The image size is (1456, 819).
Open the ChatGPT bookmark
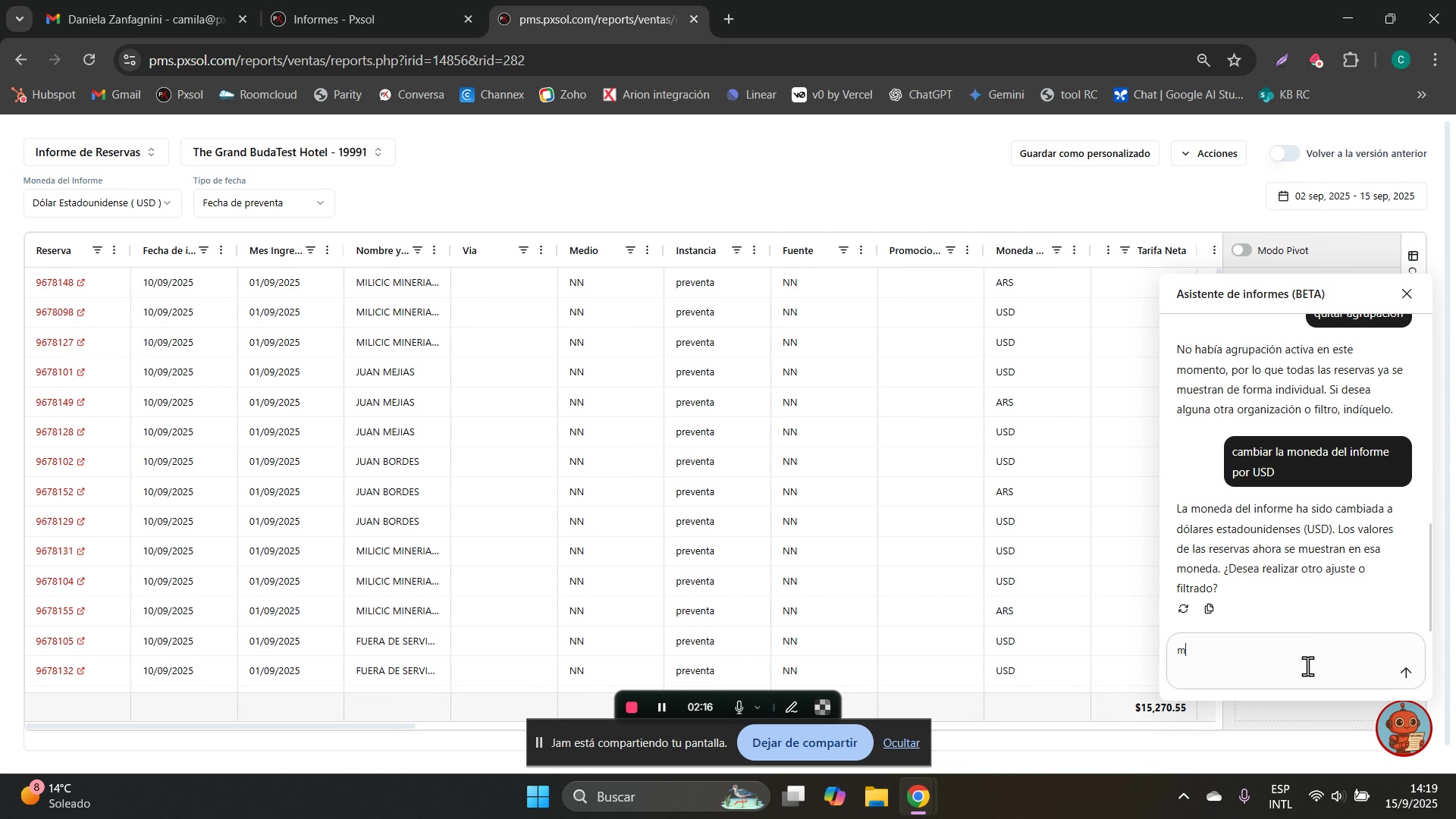(x=921, y=95)
